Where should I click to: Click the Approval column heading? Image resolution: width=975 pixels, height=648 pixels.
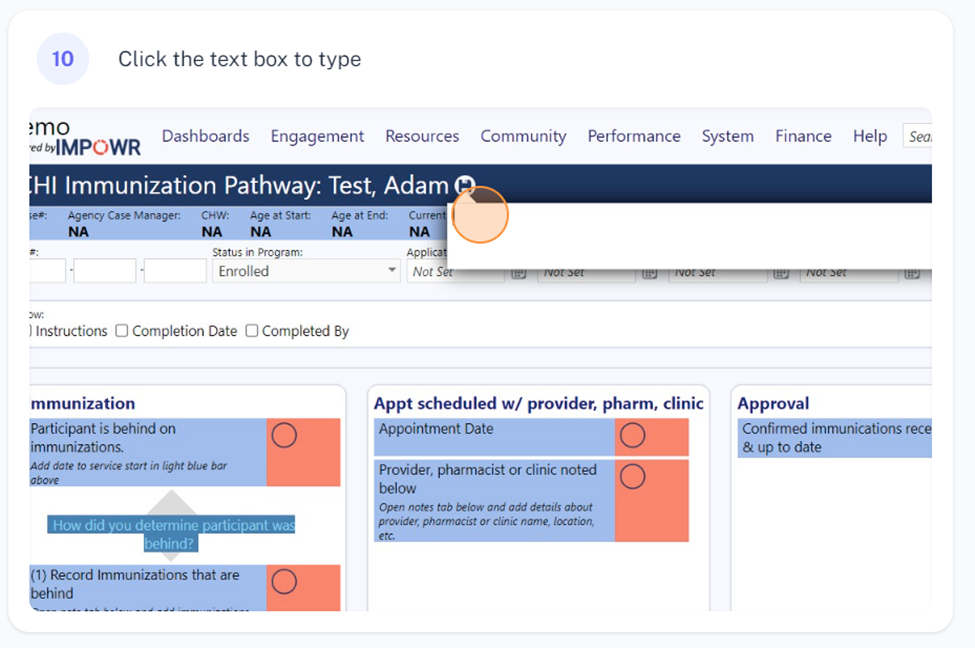[773, 404]
